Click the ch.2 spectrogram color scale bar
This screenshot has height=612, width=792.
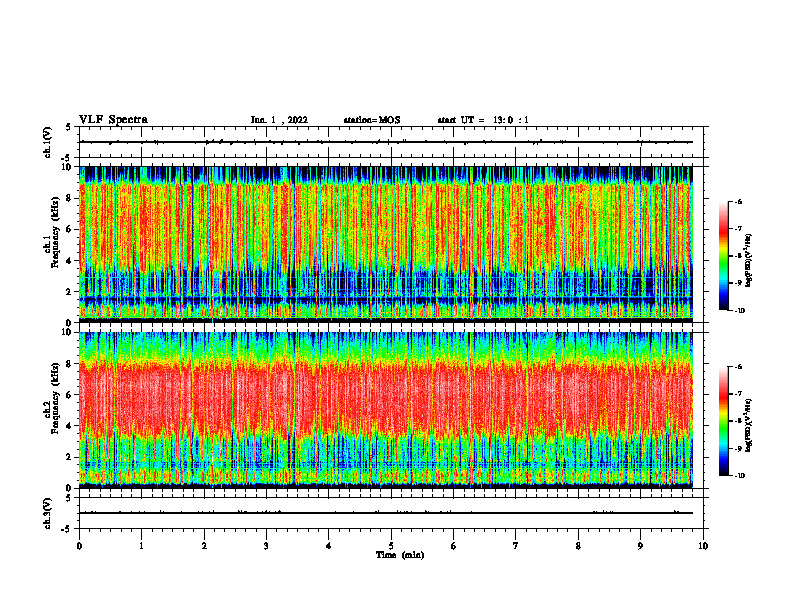pyautogui.click(x=723, y=421)
